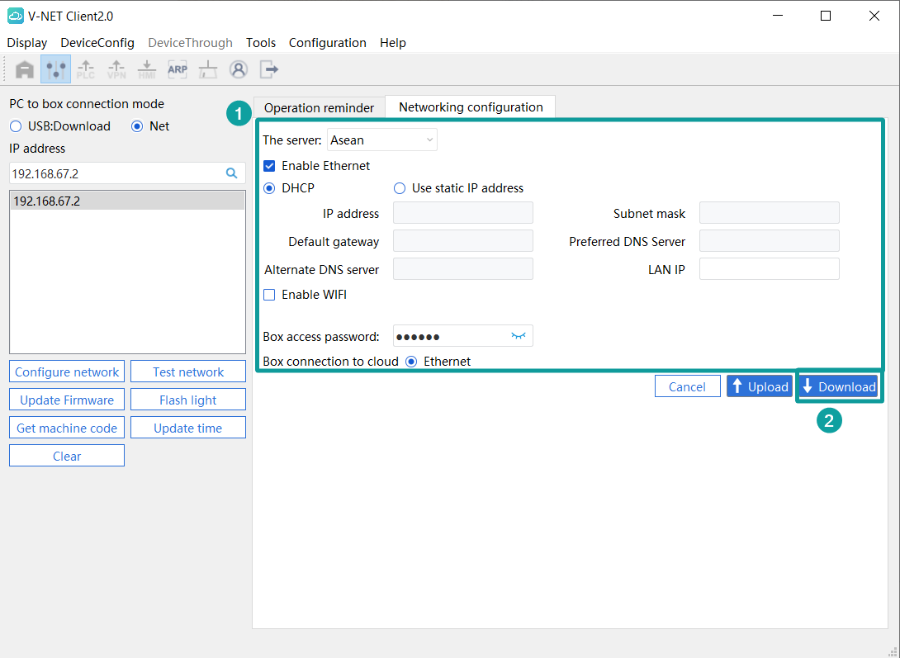Open the DeviceConfig menu

(98, 43)
